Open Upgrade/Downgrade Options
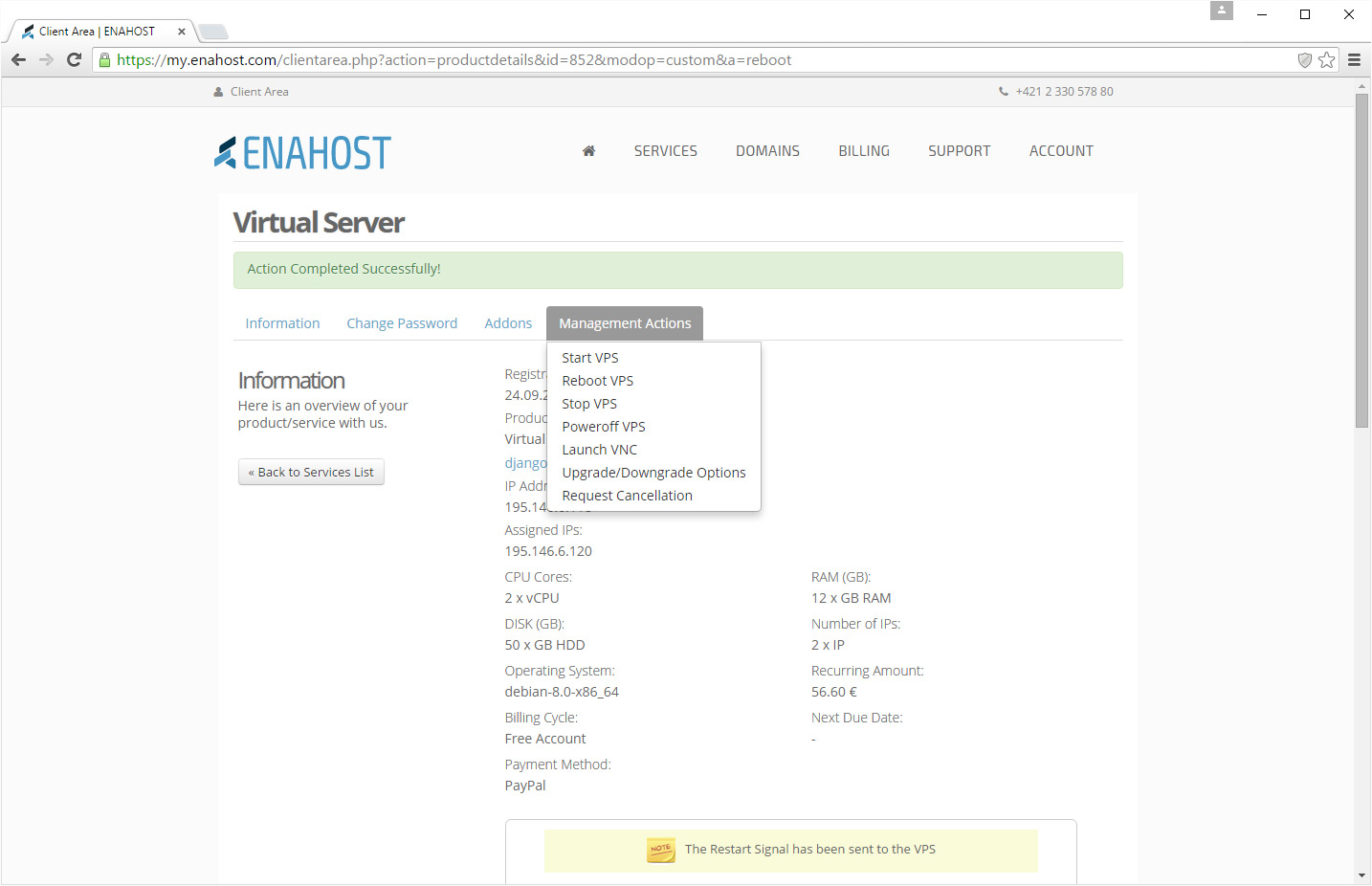This screenshot has width=1372, height=886. [x=653, y=473]
